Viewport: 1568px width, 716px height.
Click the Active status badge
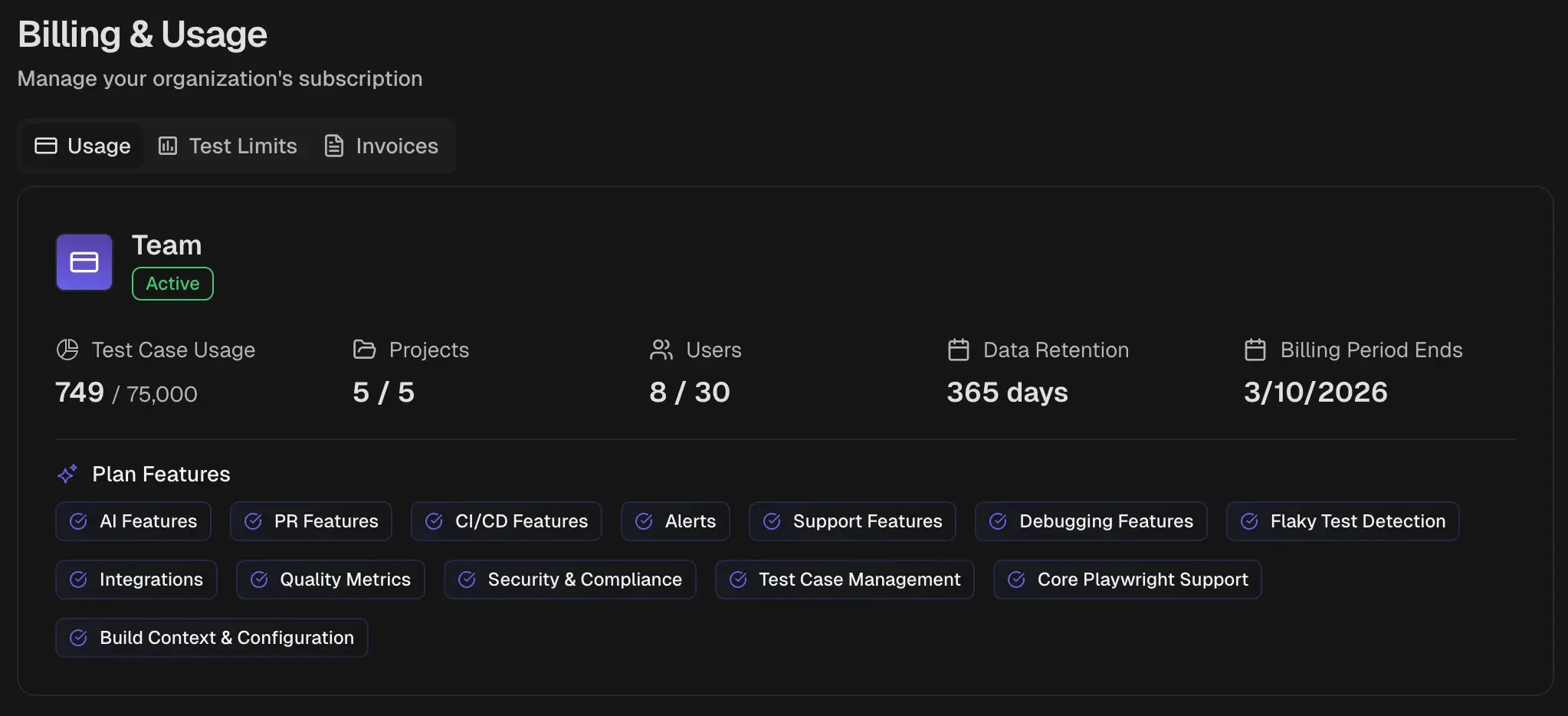click(x=172, y=283)
